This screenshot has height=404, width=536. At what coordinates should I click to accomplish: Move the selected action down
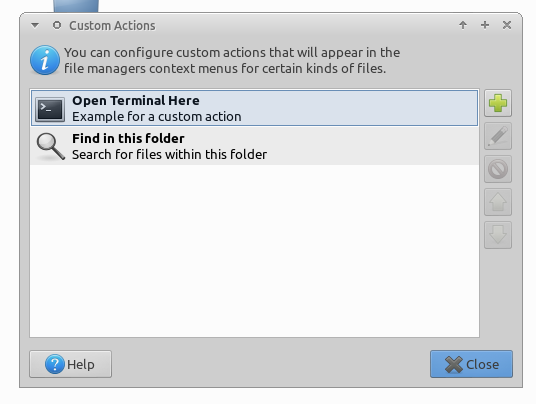(498, 235)
